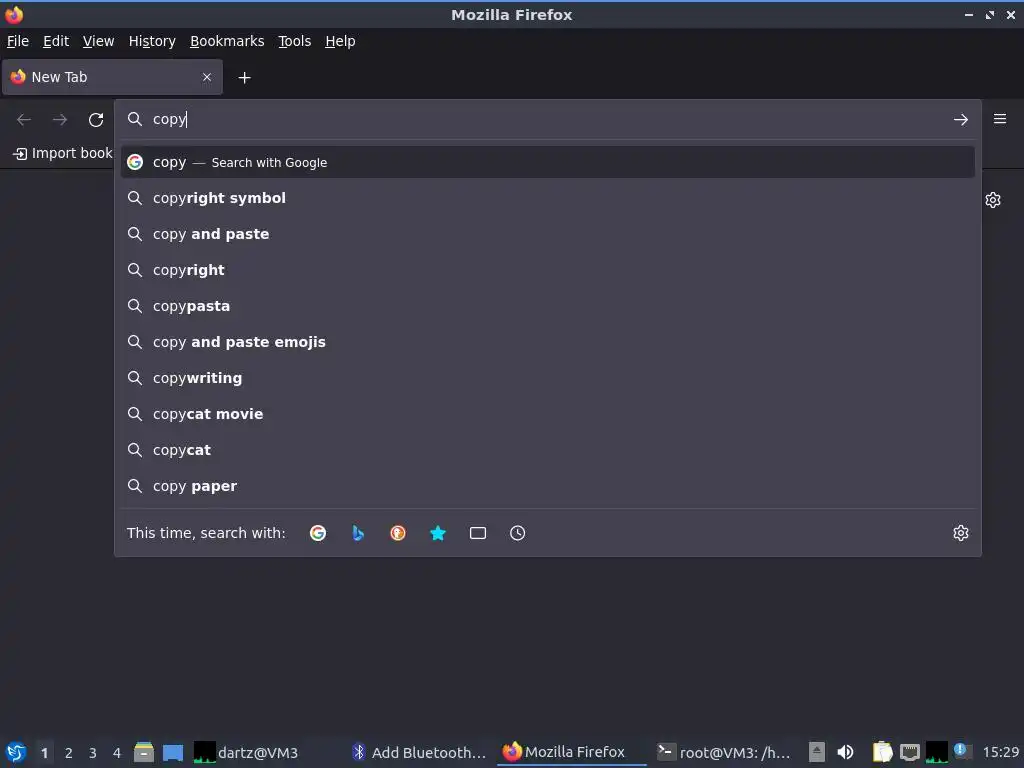This screenshot has height=768, width=1024.
Task: Personalize new tab gear icon
Action: coord(993,200)
